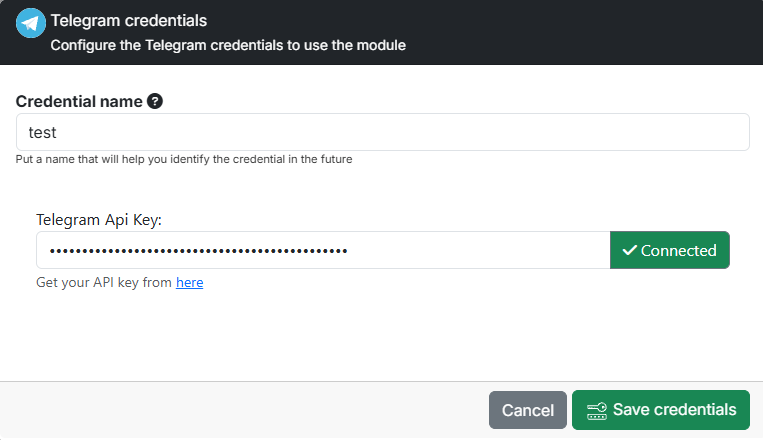Open the 'here' API key link

coord(190,283)
